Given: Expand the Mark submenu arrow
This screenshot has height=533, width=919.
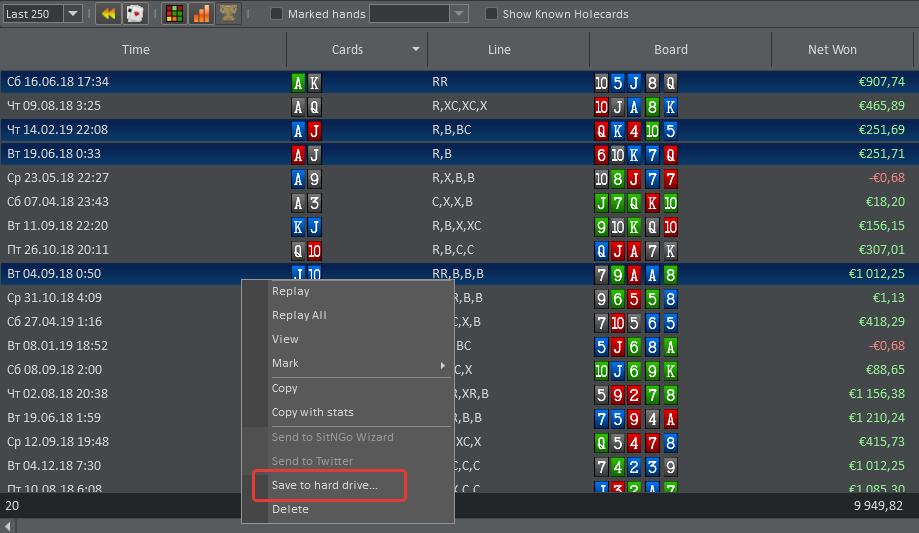Looking at the screenshot, I should click(x=443, y=365).
